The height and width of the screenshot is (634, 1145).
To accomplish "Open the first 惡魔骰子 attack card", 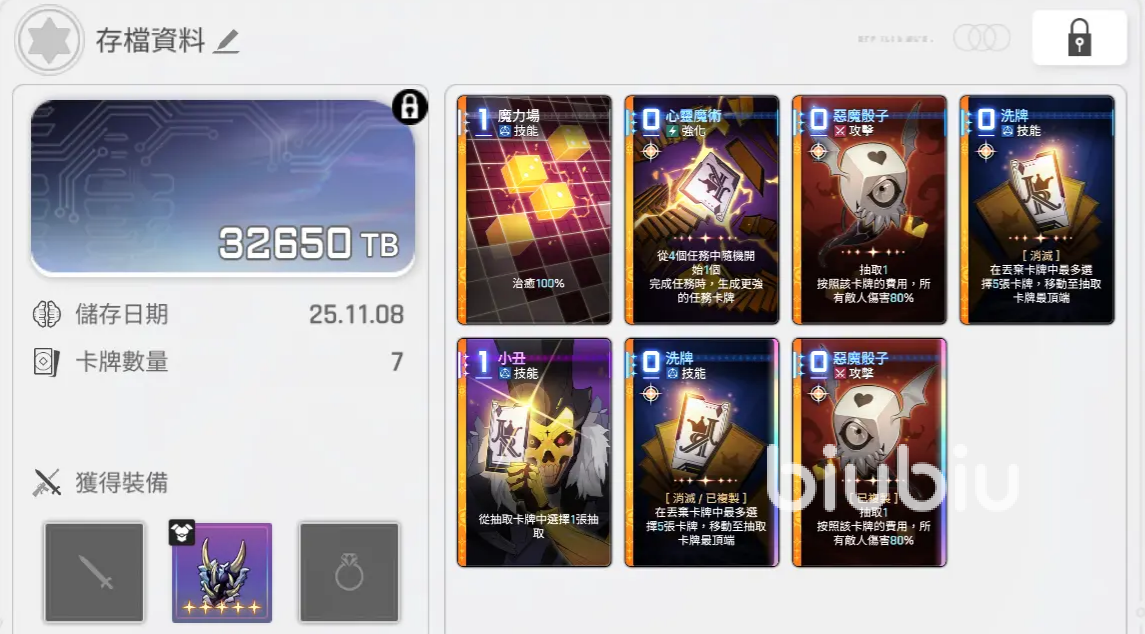I will point(869,210).
